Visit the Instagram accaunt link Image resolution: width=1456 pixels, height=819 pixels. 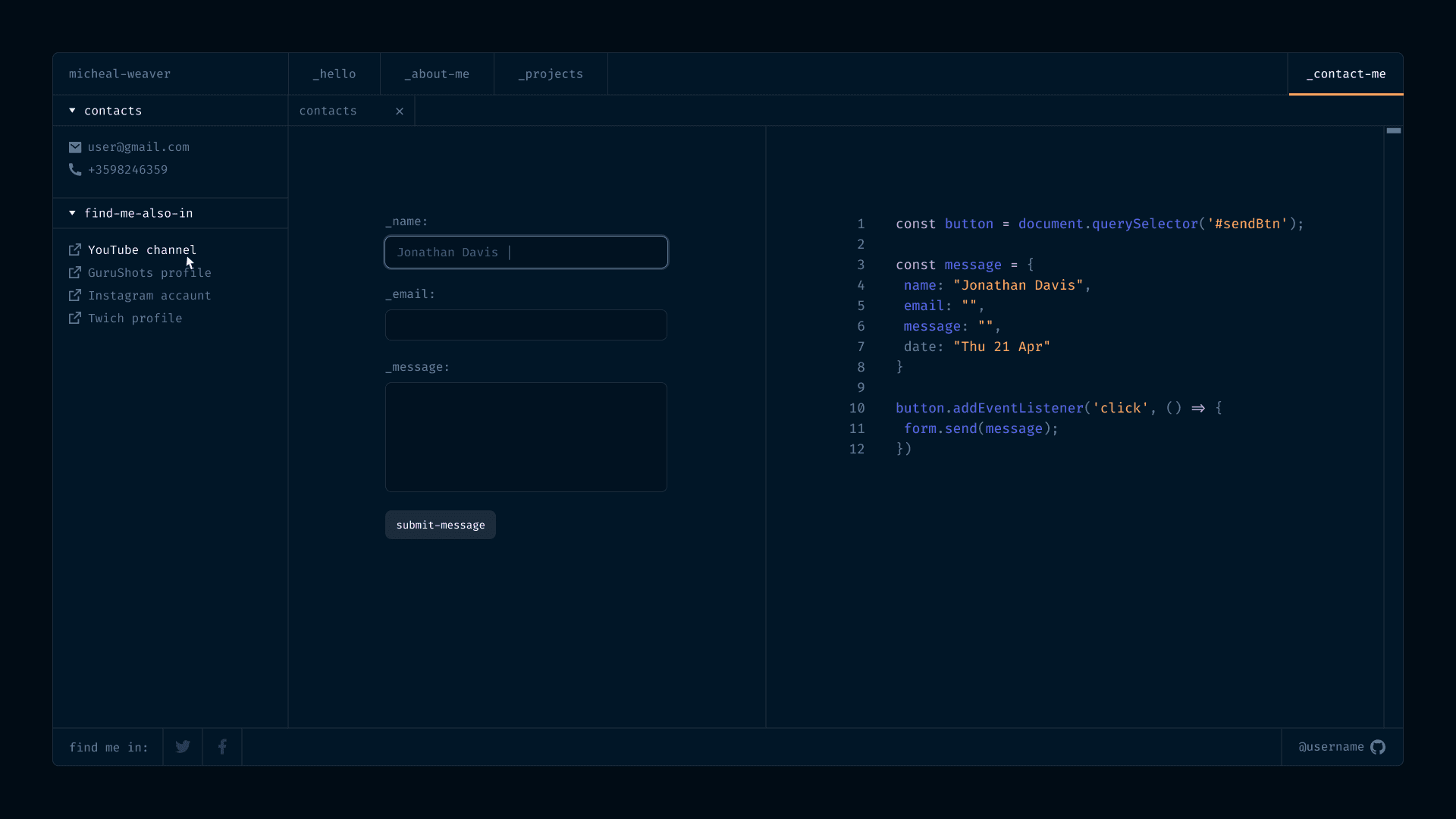pos(149,295)
